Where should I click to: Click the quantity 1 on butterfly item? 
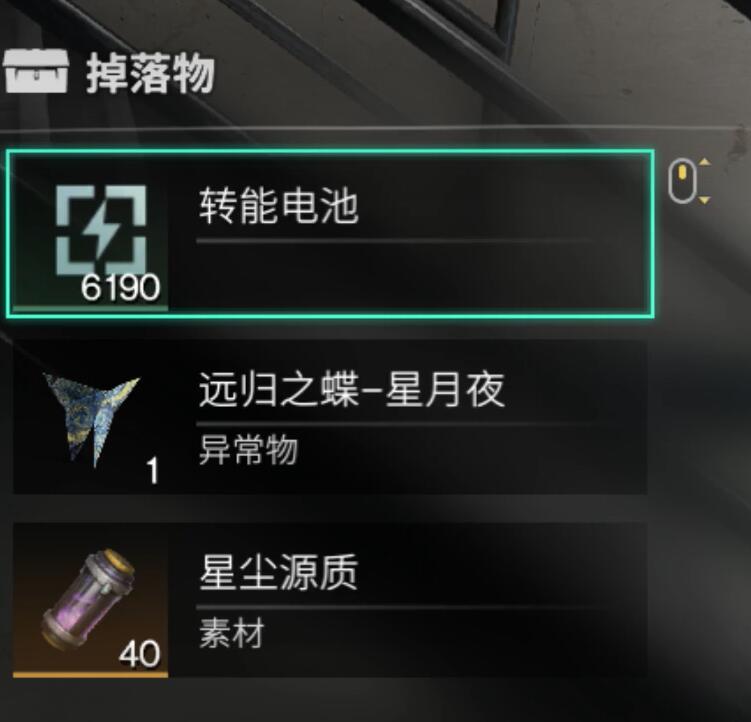[x=152, y=470]
